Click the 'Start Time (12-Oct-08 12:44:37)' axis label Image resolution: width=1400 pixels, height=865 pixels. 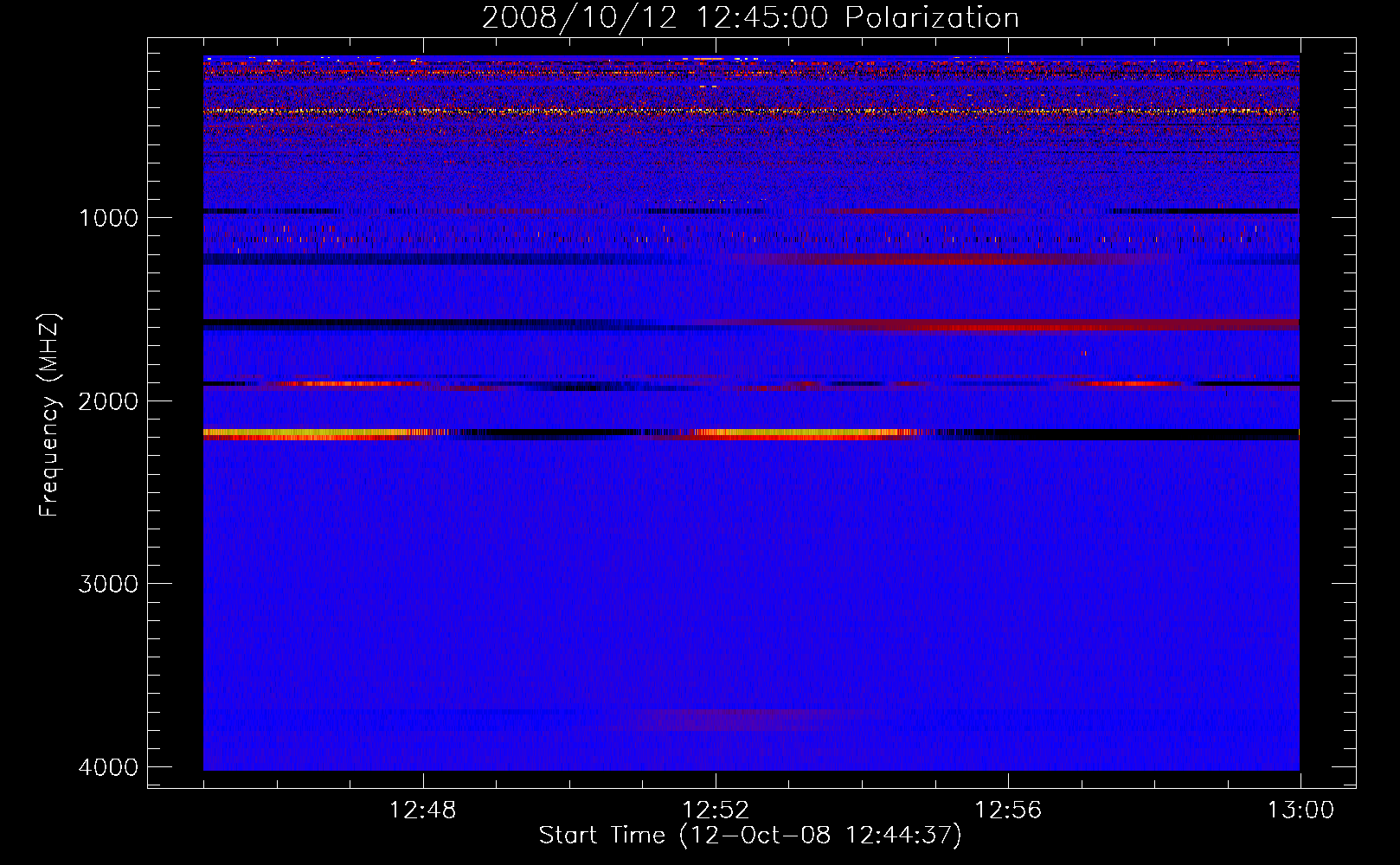pos(750,836)
